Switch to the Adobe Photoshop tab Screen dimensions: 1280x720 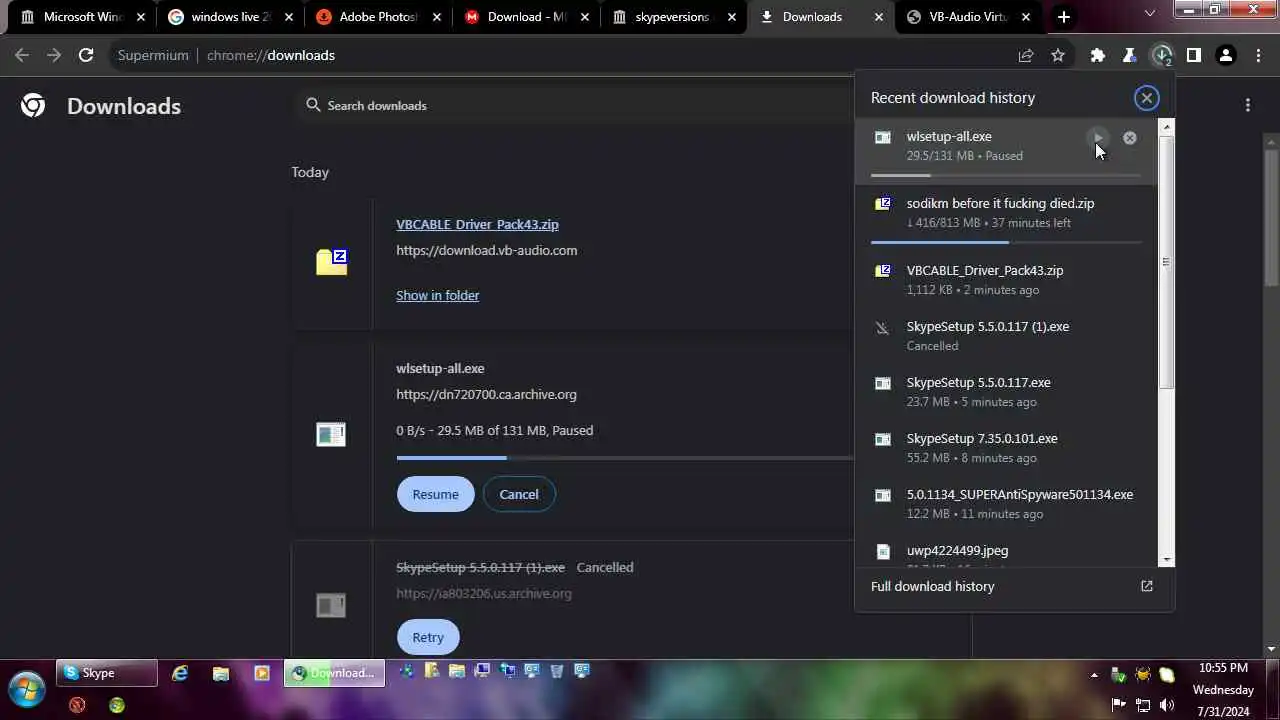(x=378, y=17)
